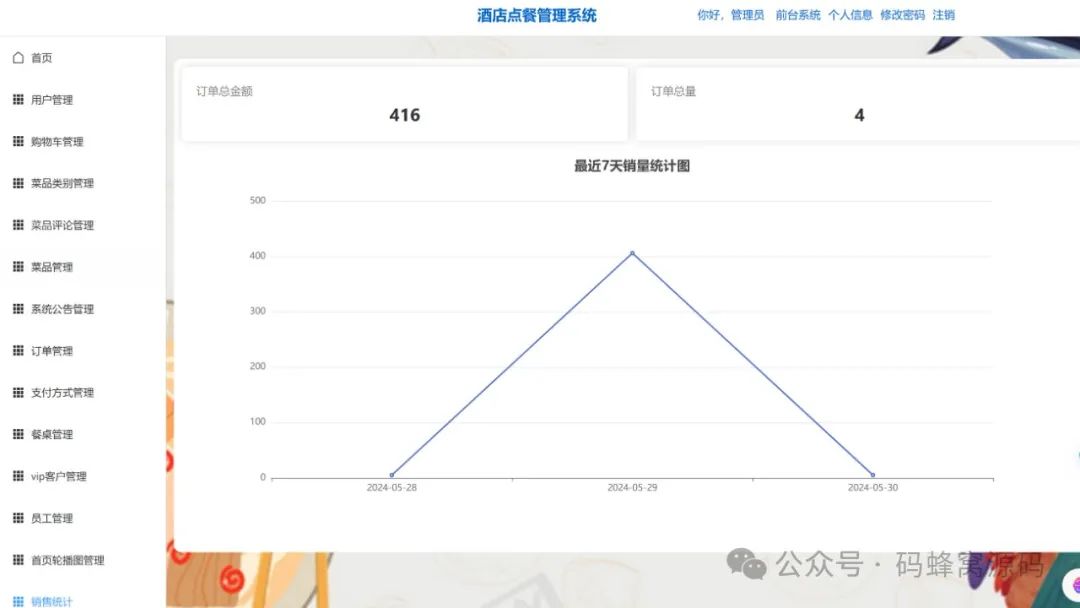Open the 前台系统 link

[x=799, y=14]
